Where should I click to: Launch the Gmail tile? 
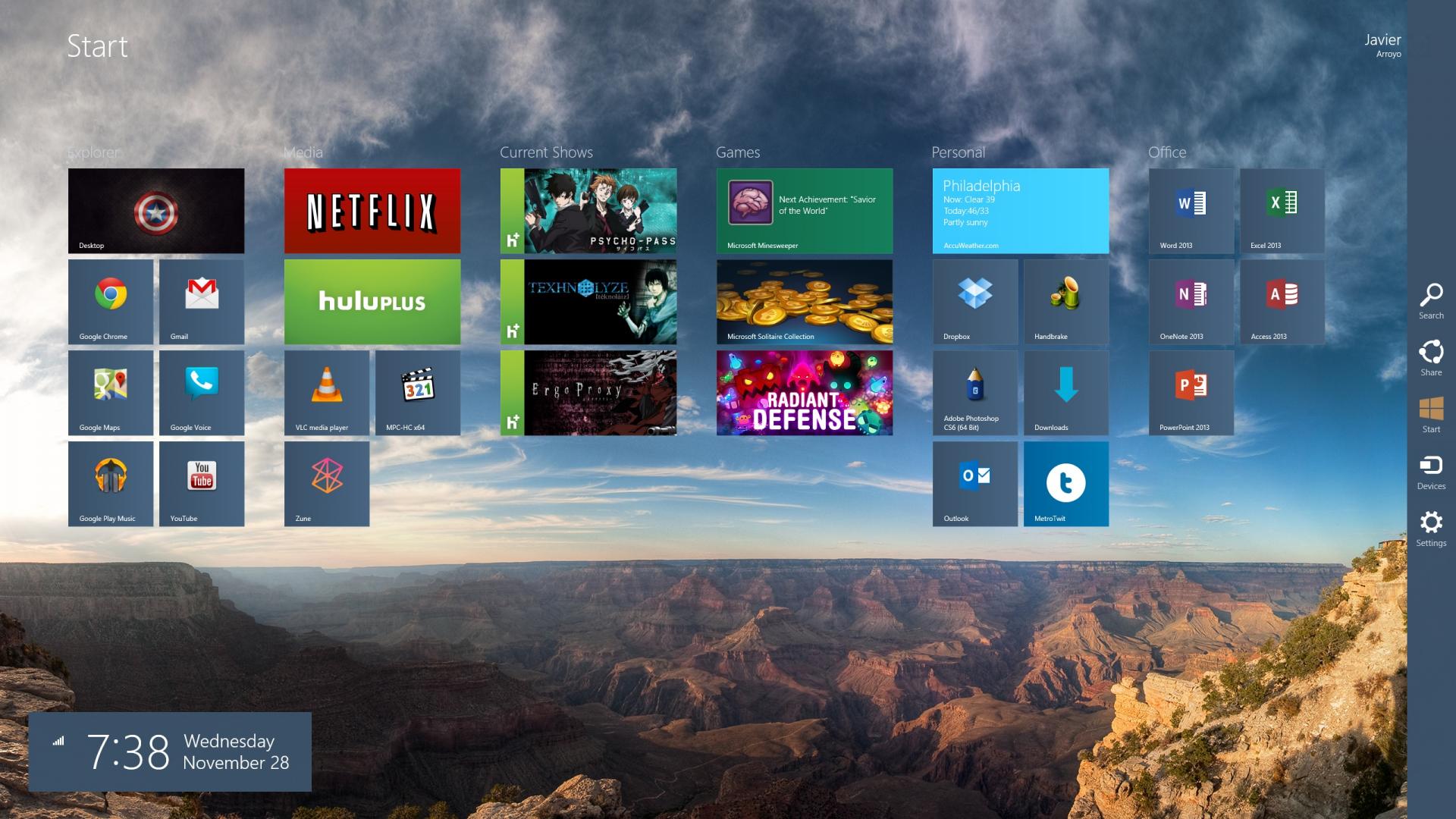202,302
